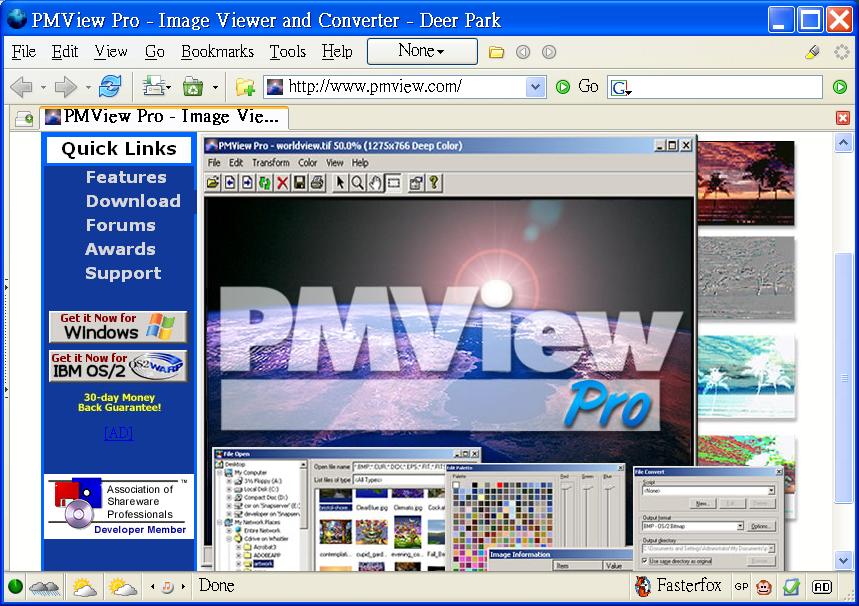Click the next track arrow in the status bar
This screenshot has width=859, height=606.
(183, 587)
